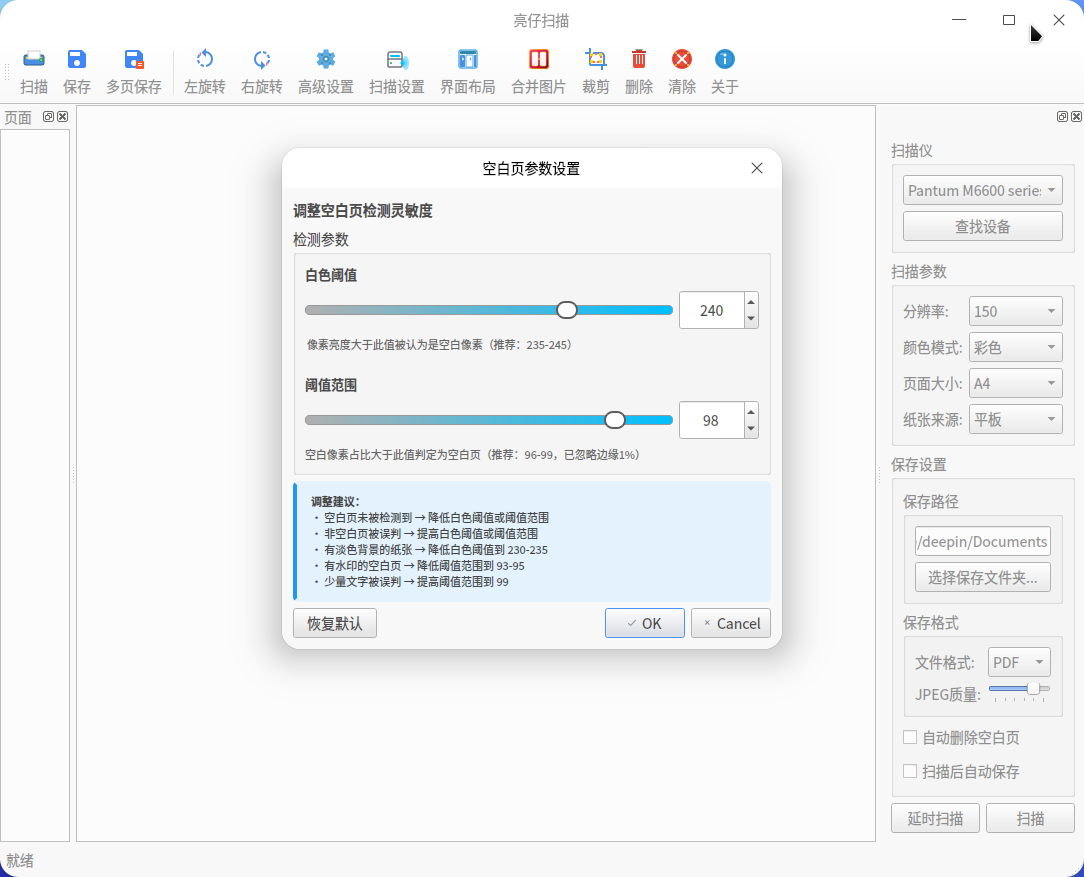Select the 裁剪 crop tool

point(596,59)
